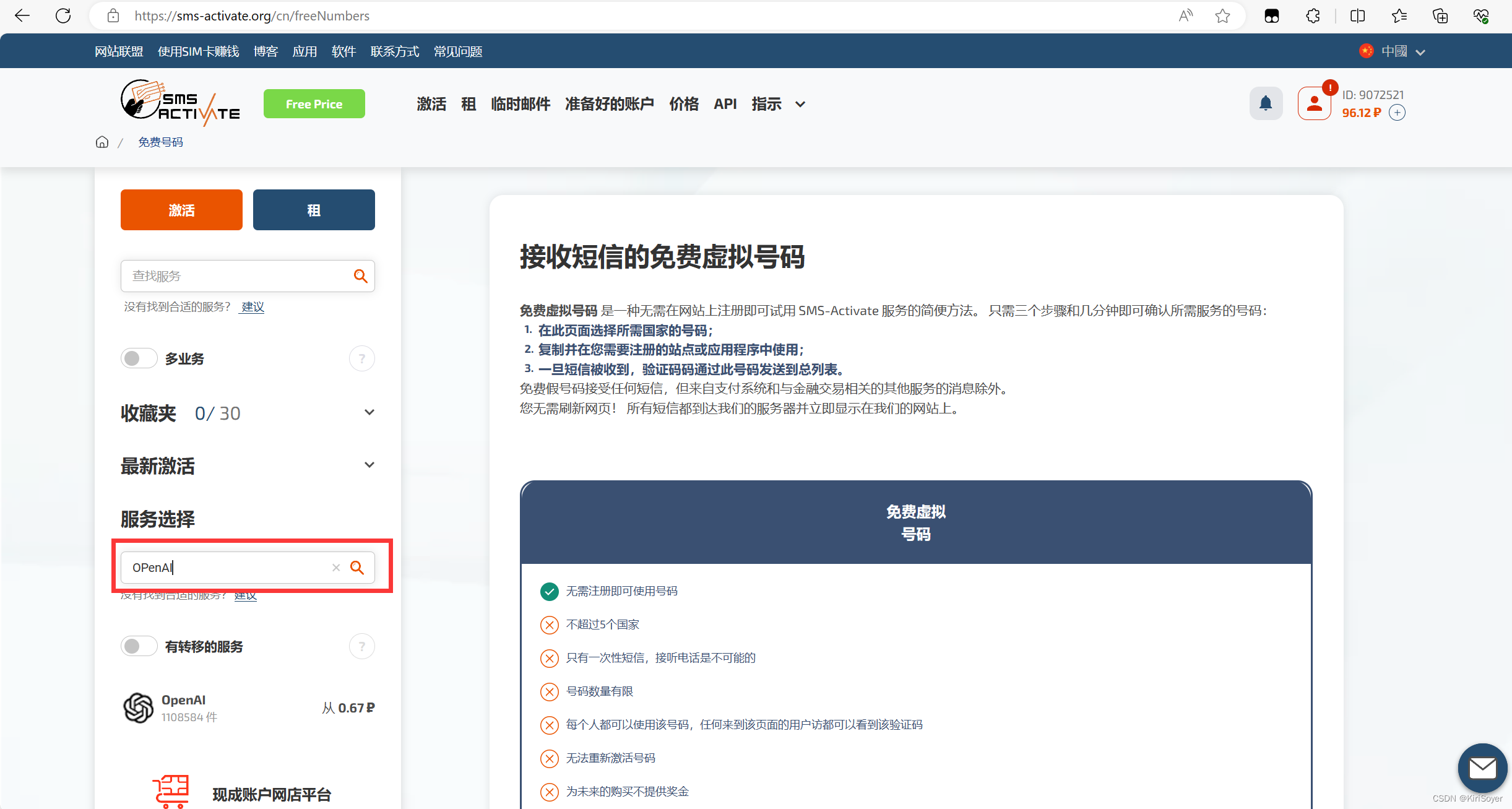Open the browser favorites list icon

1399,15
